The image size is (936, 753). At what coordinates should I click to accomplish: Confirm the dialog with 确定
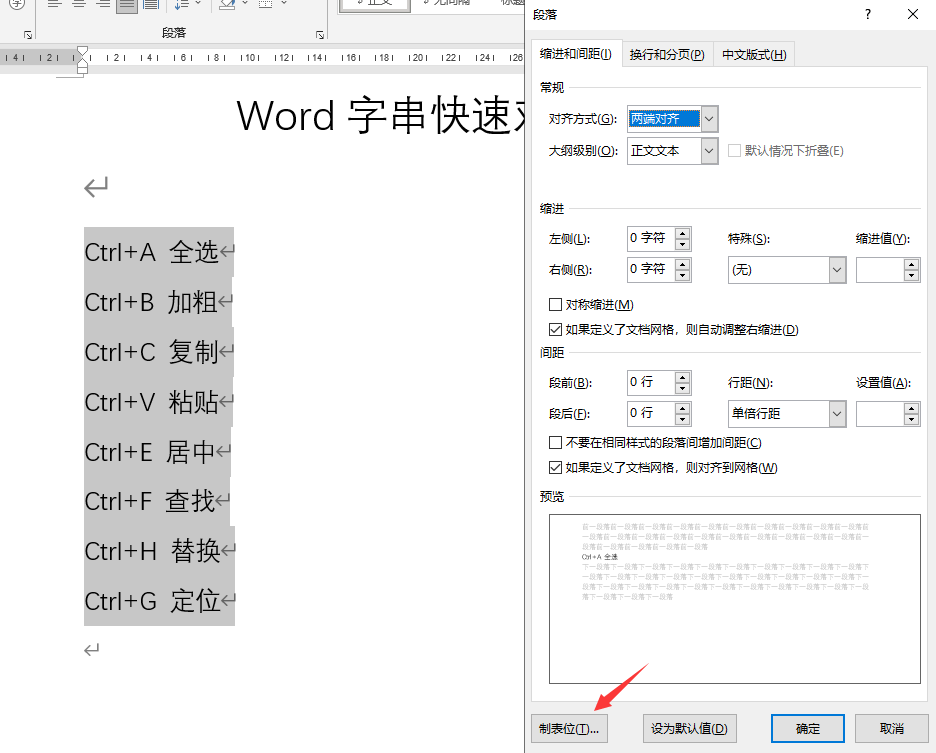point(808,729)
